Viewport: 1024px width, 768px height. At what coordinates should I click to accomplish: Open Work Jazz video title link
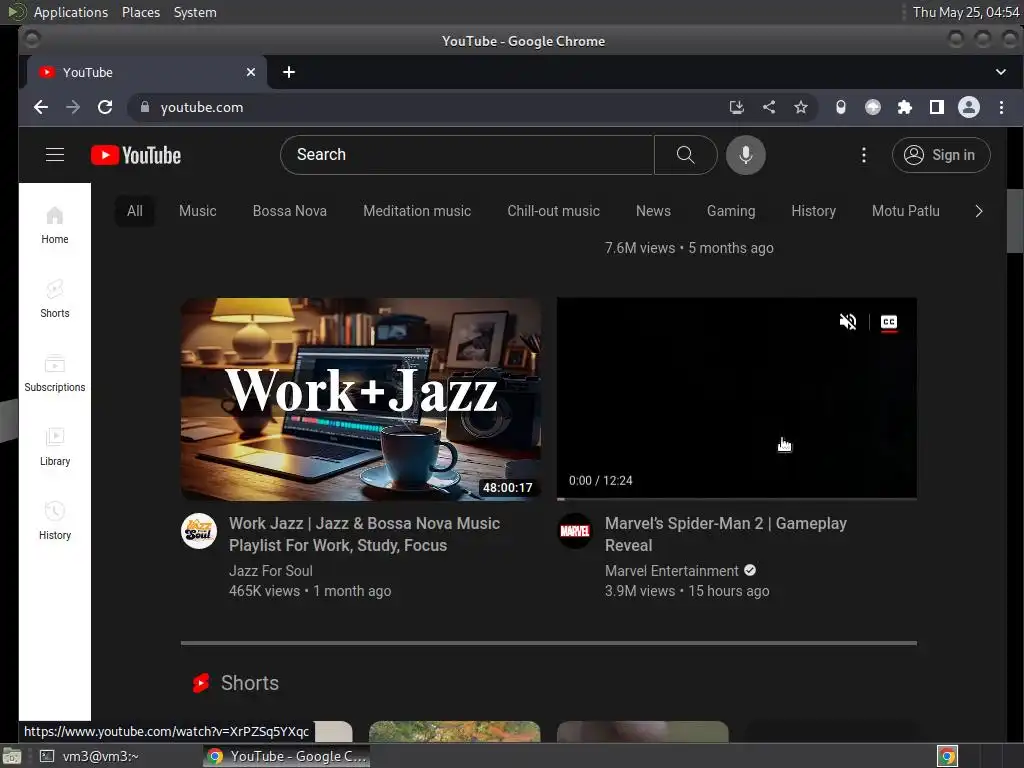pyautogui.click(x=364, y=534)
